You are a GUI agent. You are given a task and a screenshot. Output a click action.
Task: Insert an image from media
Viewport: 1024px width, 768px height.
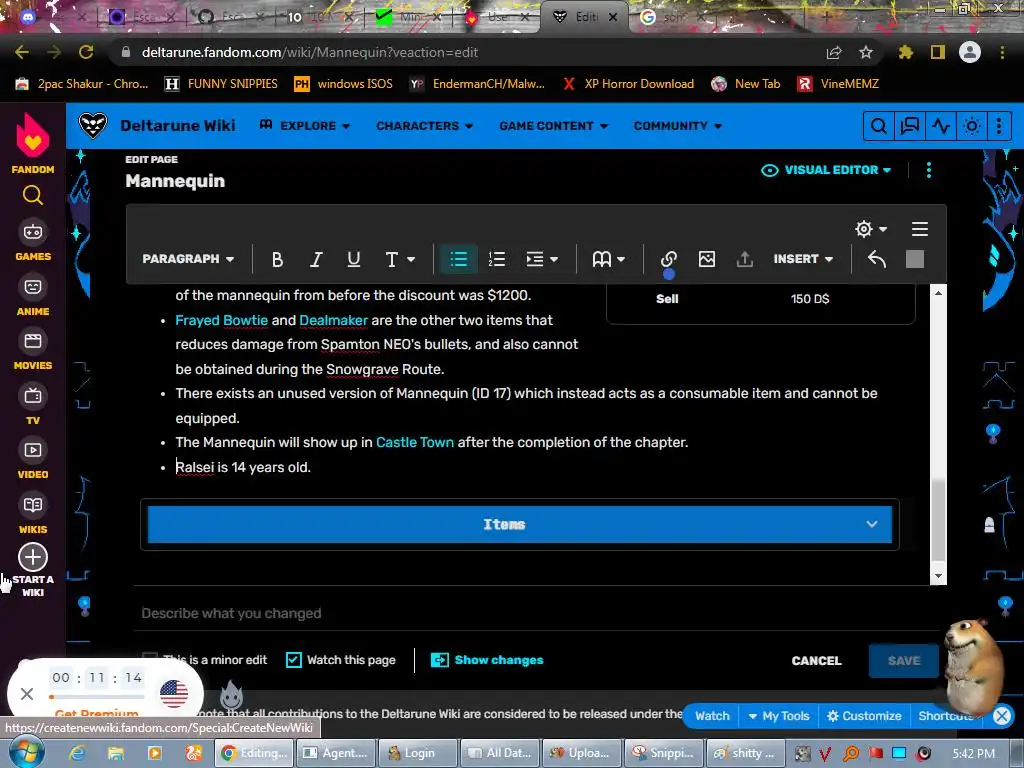point(707,259)
